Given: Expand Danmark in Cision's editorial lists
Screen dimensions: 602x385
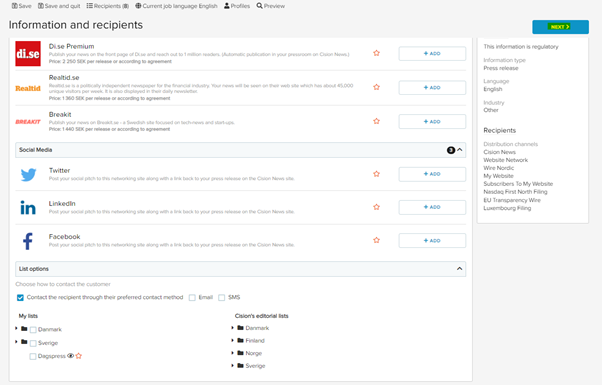Looking at the screenshot, I should pyautogui.click(x=233, y=328).
